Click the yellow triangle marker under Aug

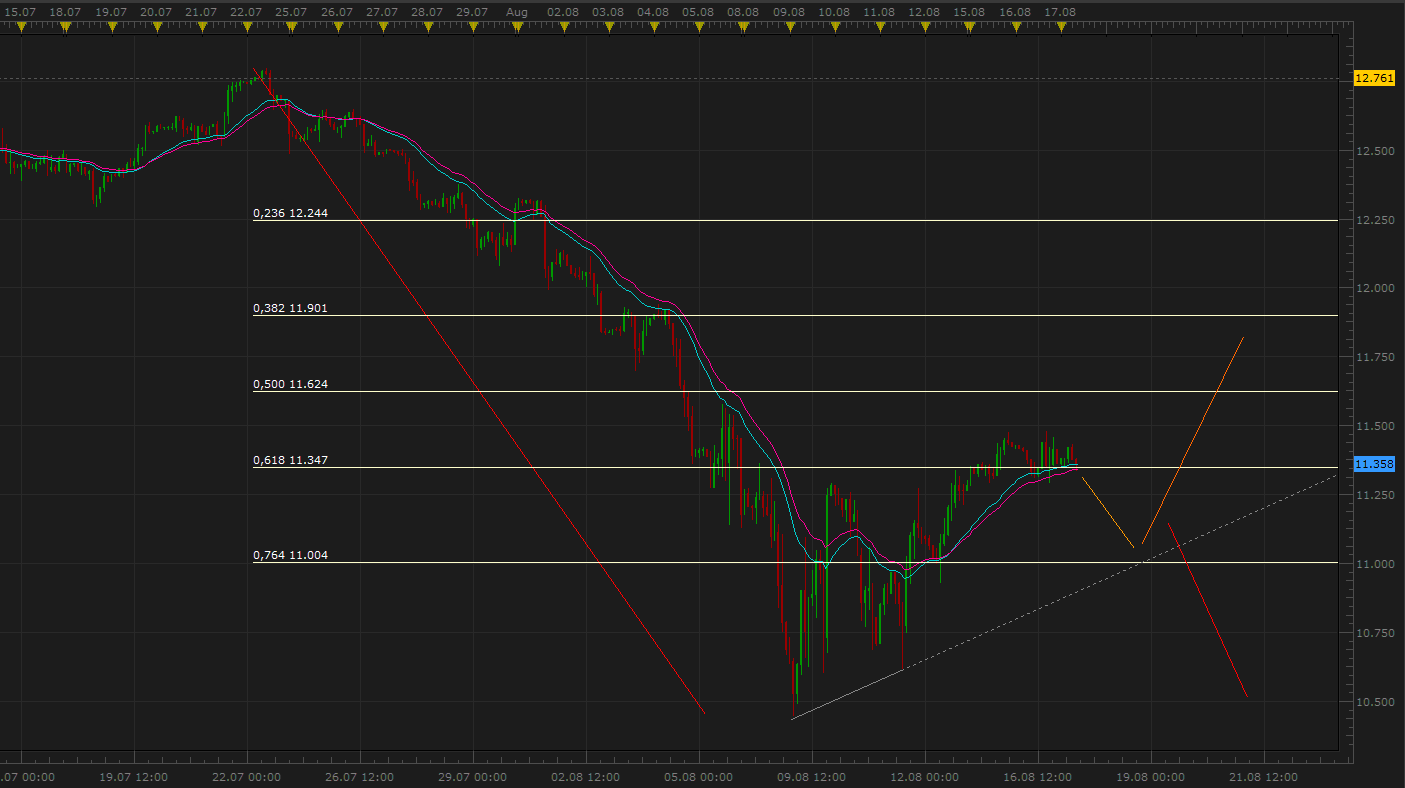pyautogui.click(x=517, y=28)
